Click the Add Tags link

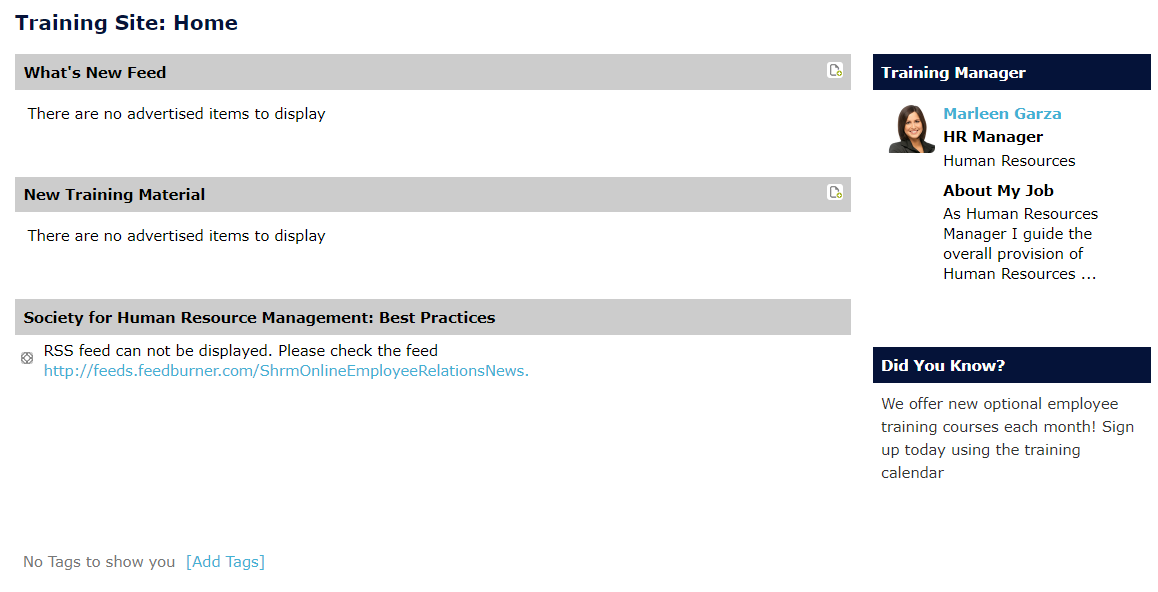click(x=225, y=562)
